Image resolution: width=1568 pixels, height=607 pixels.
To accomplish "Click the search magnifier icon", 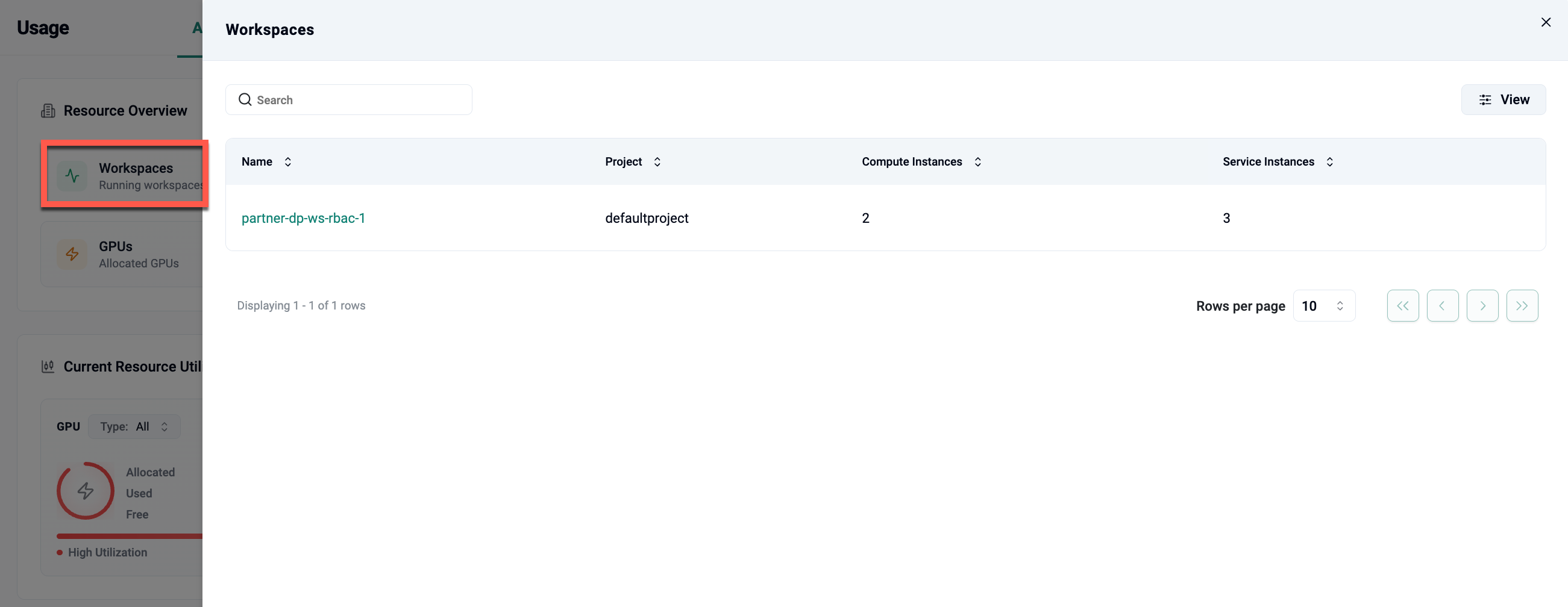I will (245, 100).
